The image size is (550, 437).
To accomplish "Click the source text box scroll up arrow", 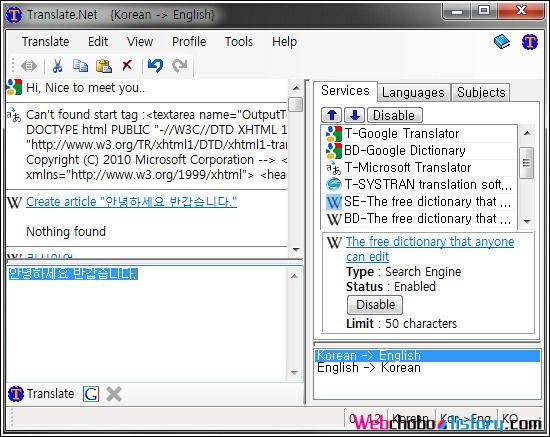I will (295, 276).
